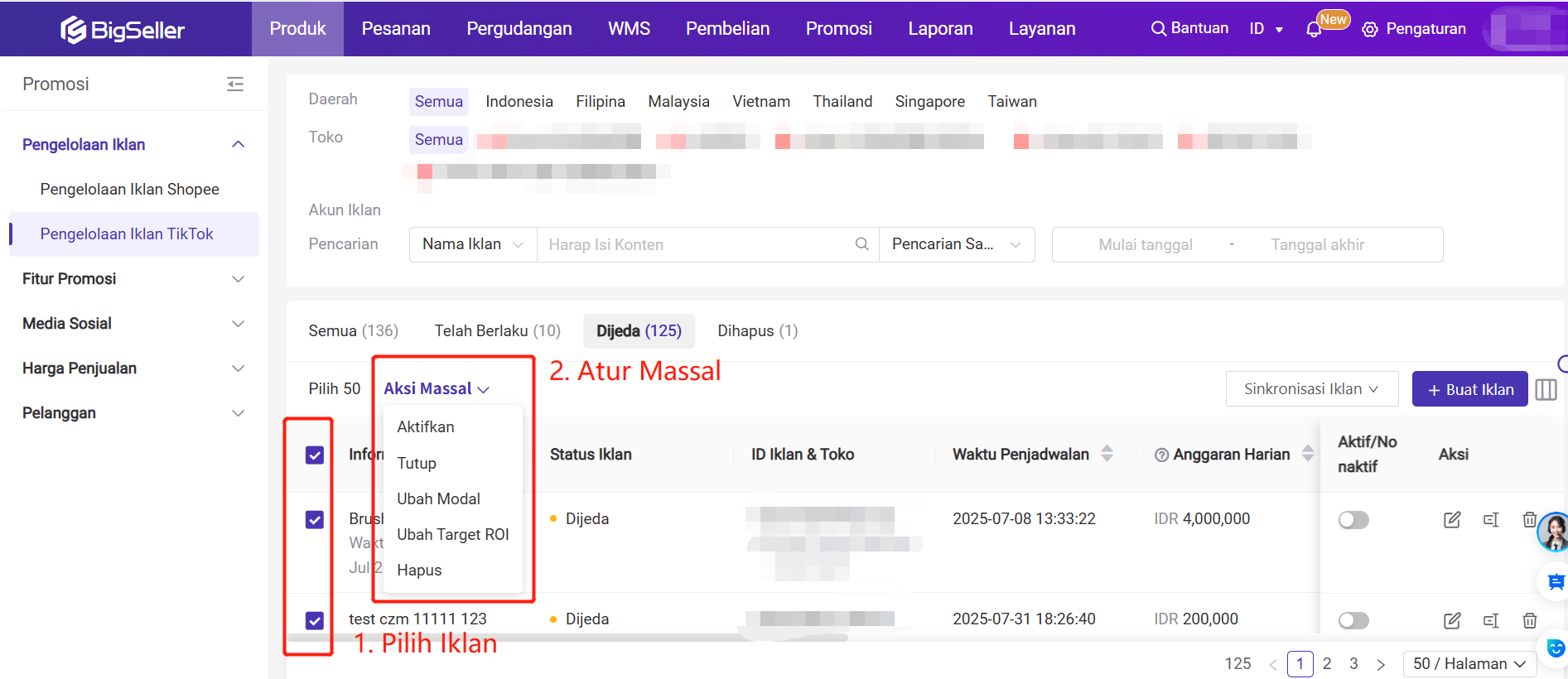Go to previous page arrow
The height and width of the screenshot is (679, 1568).
[x=1273, y=664]
